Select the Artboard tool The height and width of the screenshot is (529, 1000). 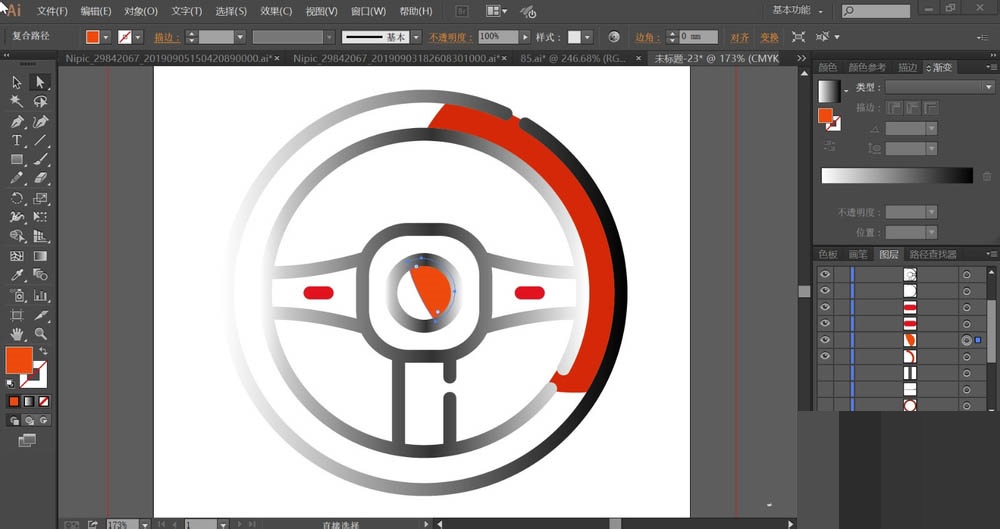point(17,315)
